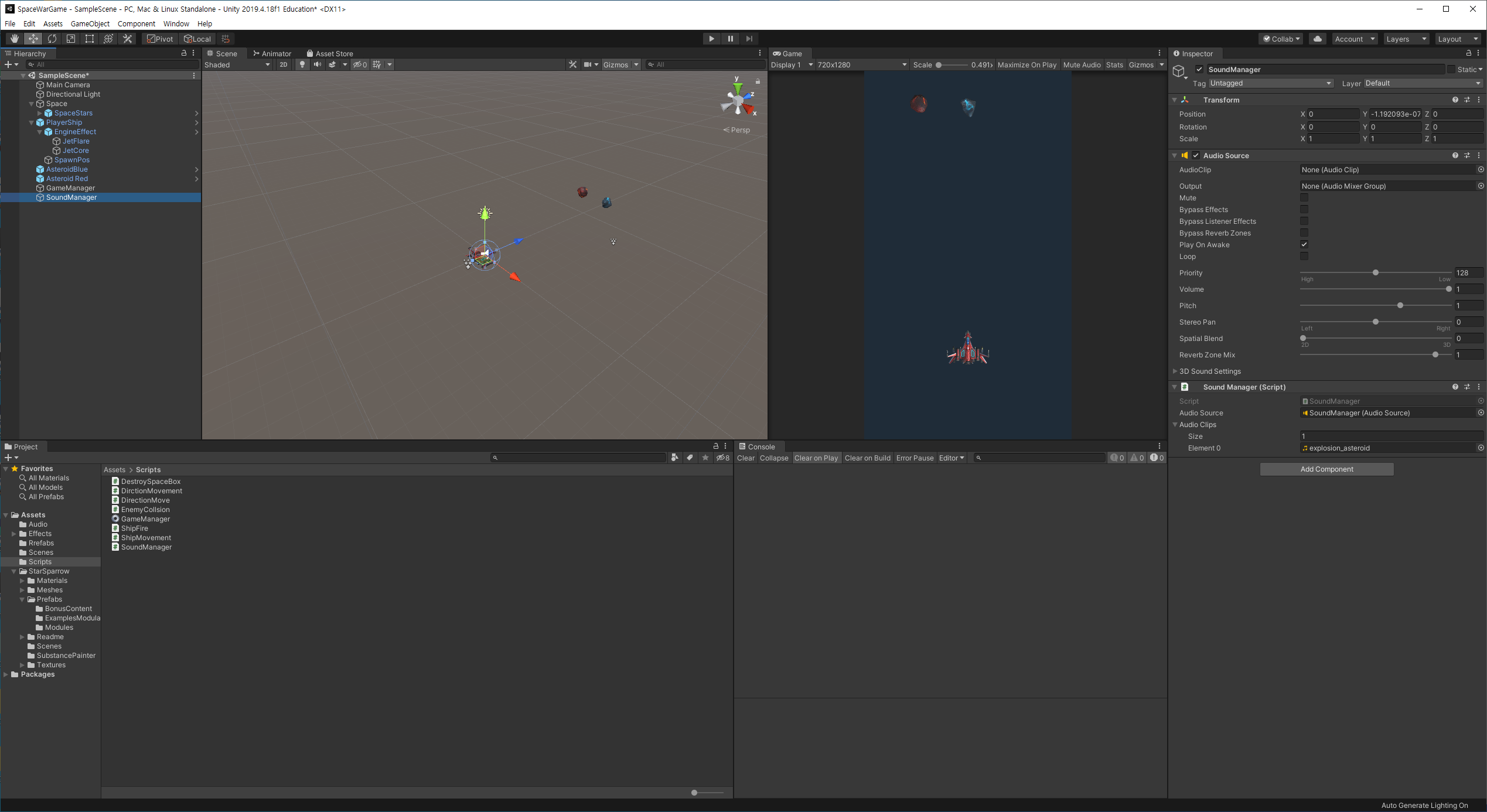1487x812 pixels.
Task: Select the Rect Transform tool
Action: pyautogui.click(x=90, y=39)
